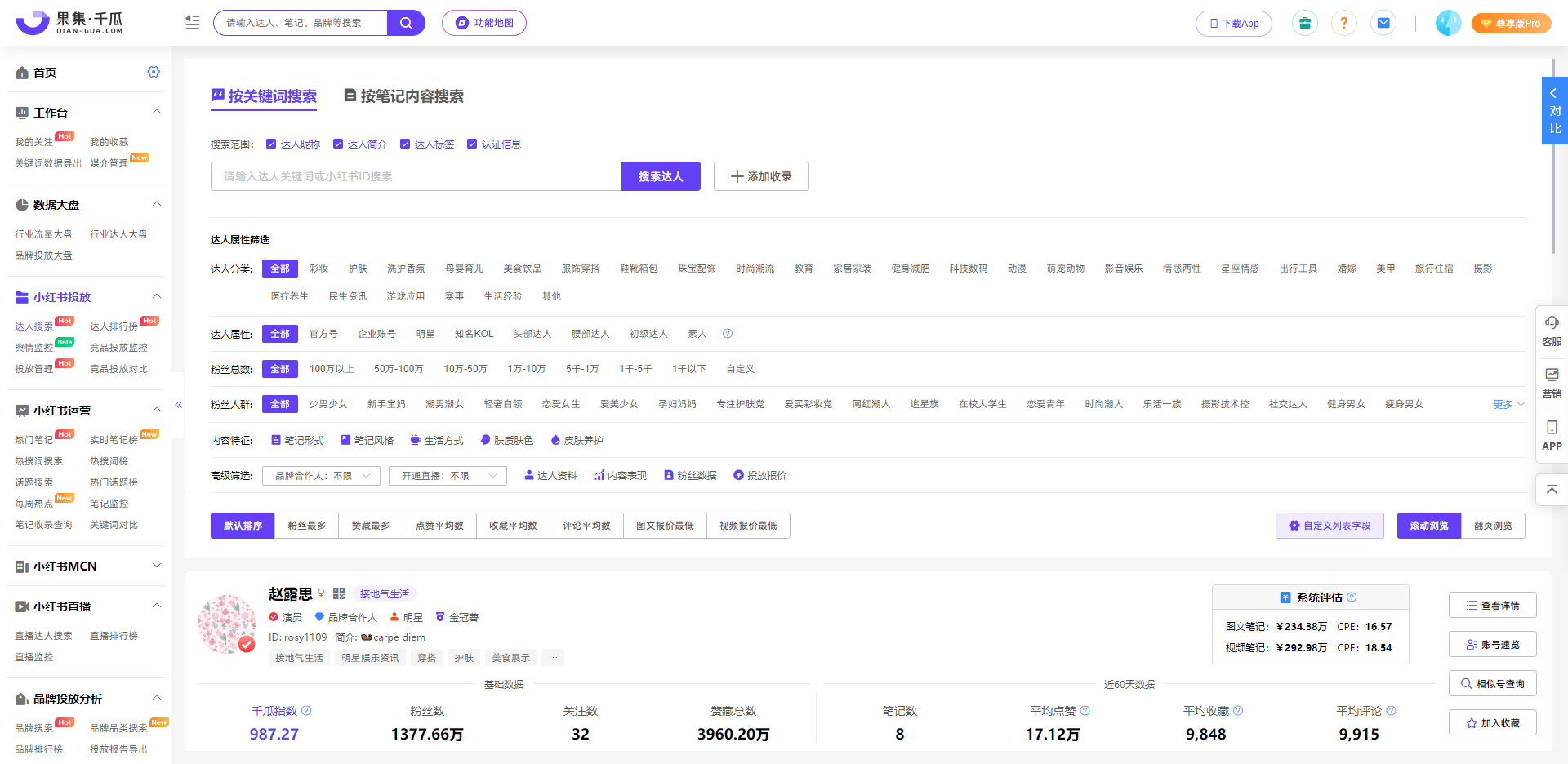Open 笔记形式 content feature filter
This screenshot has height=764, width=1568.
[x=297, y=440]
